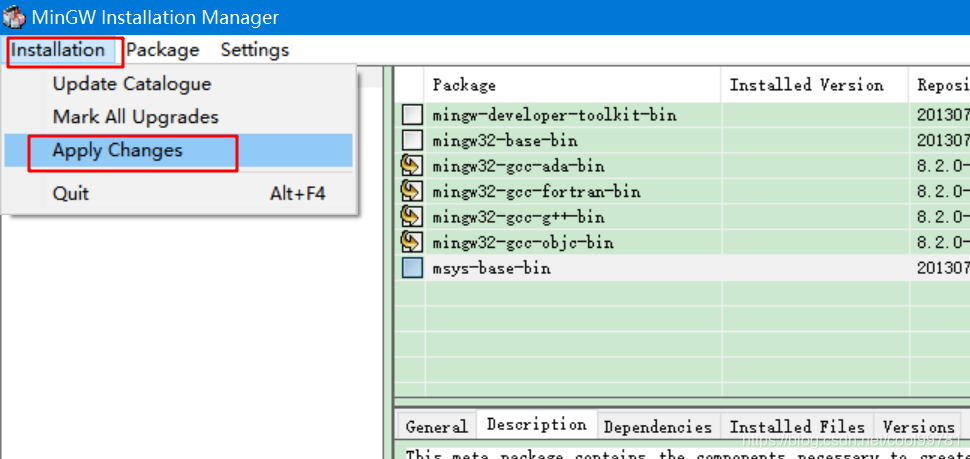Sort by the Package column header
The height and width of the screenshot is (459, 970).
[x=573, y=85]
